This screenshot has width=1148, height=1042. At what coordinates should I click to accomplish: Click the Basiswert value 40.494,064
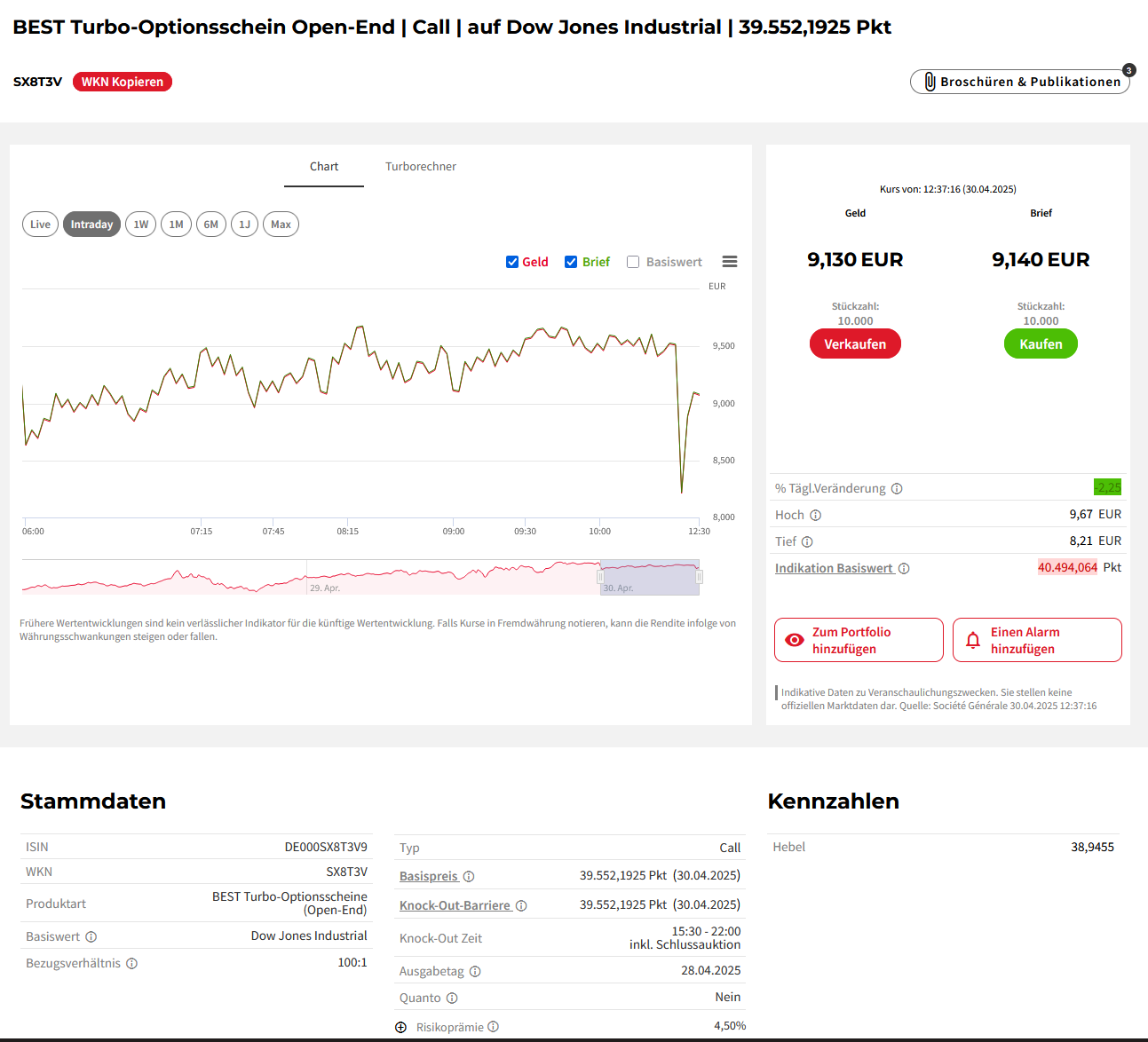coord(1068,568)
